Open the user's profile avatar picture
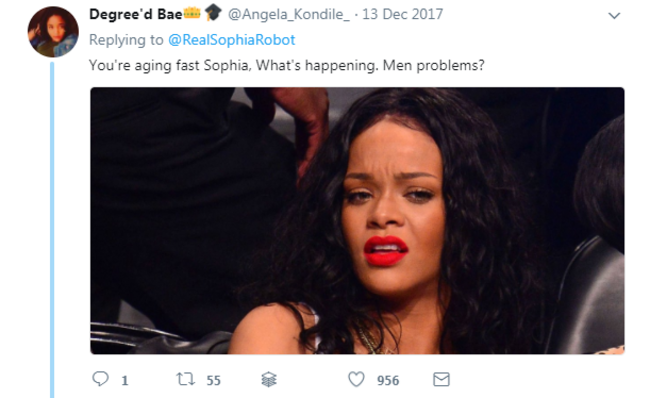 53,32
